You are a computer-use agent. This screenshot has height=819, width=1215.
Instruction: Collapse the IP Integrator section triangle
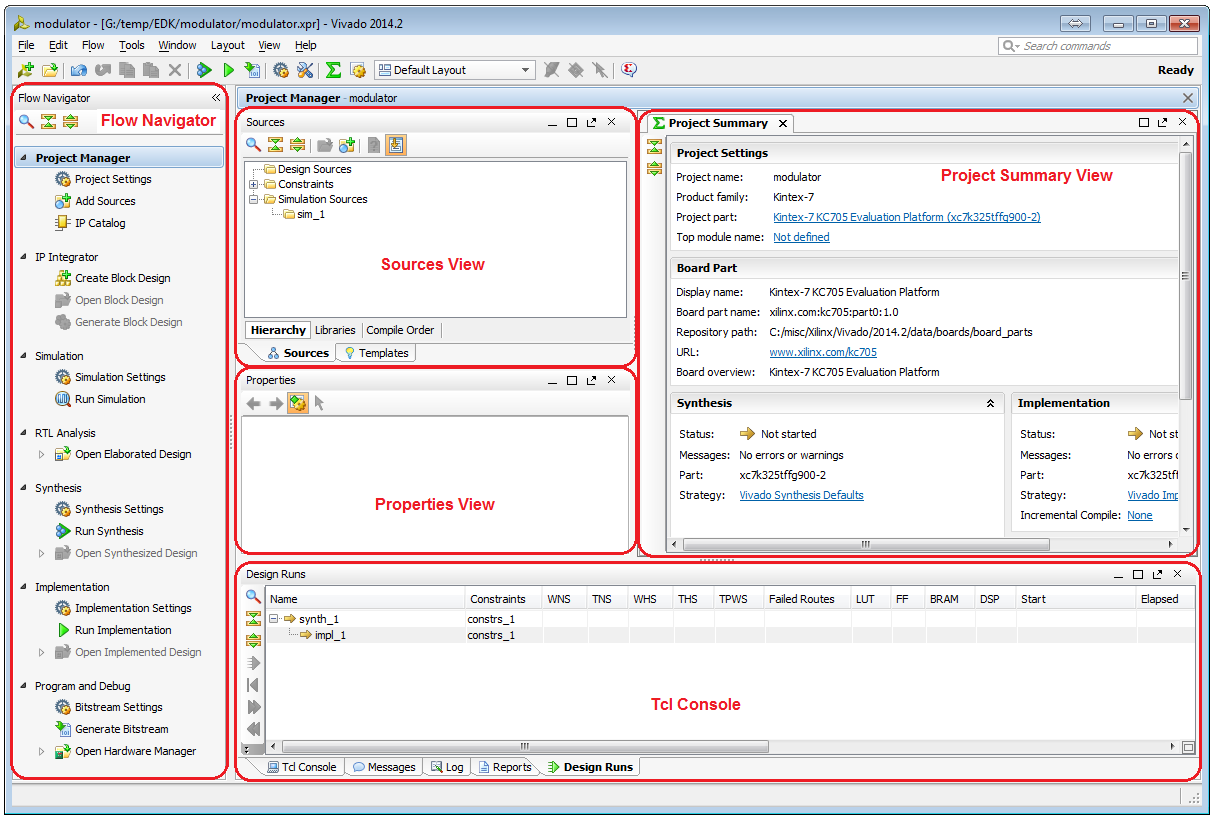click(24, 257)
